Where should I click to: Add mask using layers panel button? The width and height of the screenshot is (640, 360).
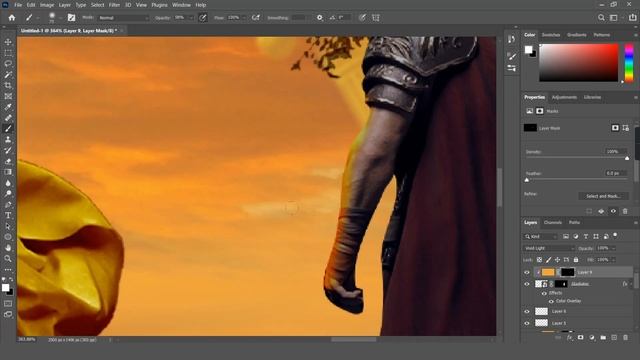(x=581, y=338)
